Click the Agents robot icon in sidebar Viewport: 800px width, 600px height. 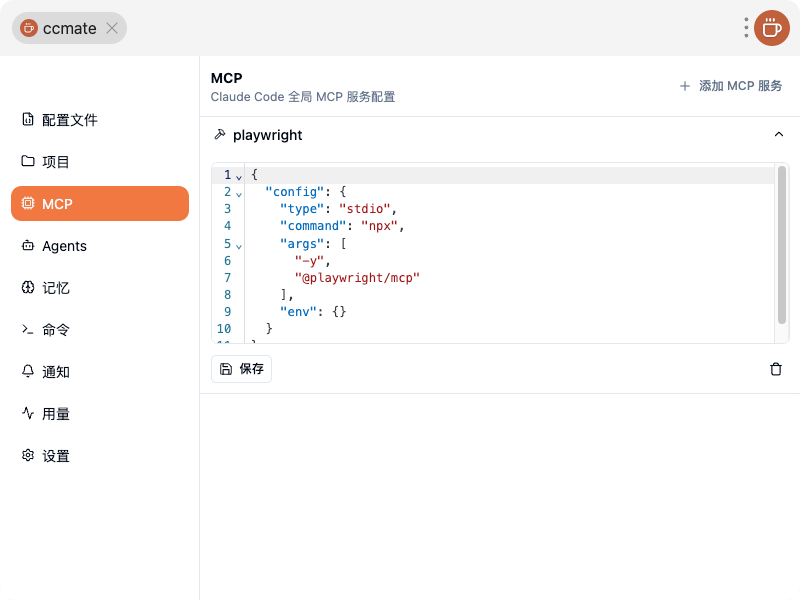pyautogui.click(x=28, y=246)
